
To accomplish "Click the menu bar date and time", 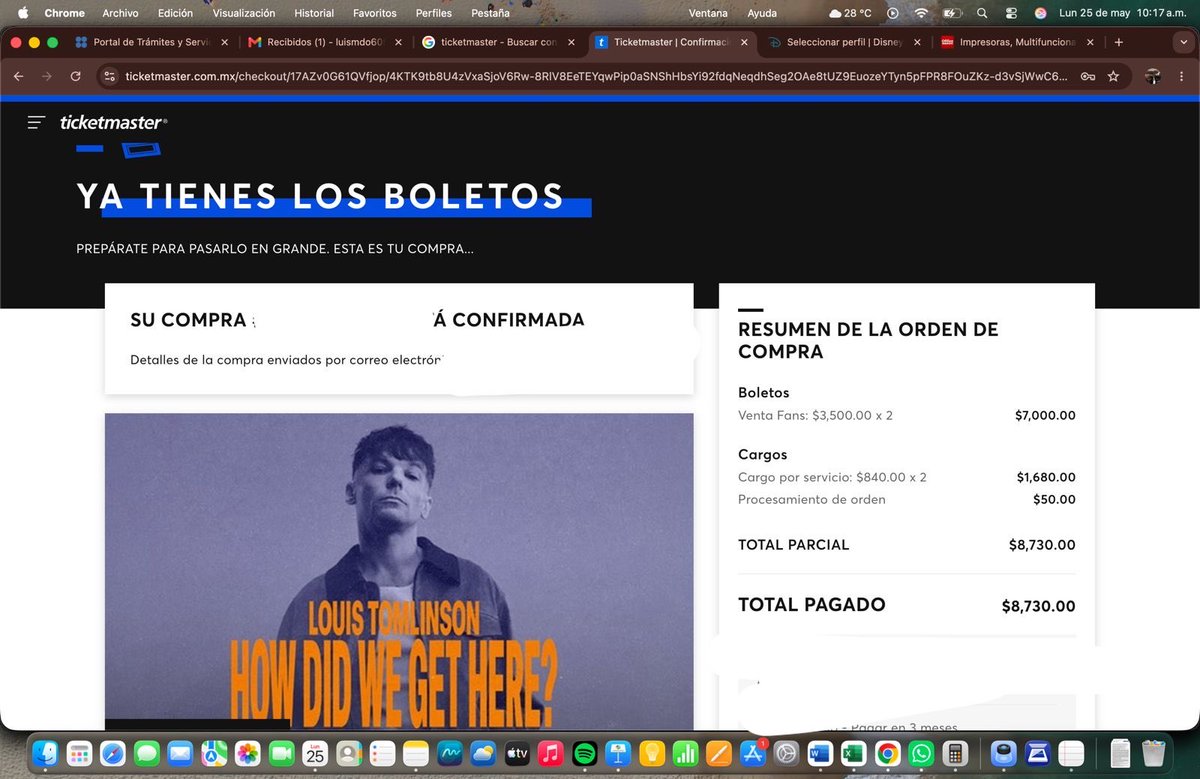I will [1121, 13].
